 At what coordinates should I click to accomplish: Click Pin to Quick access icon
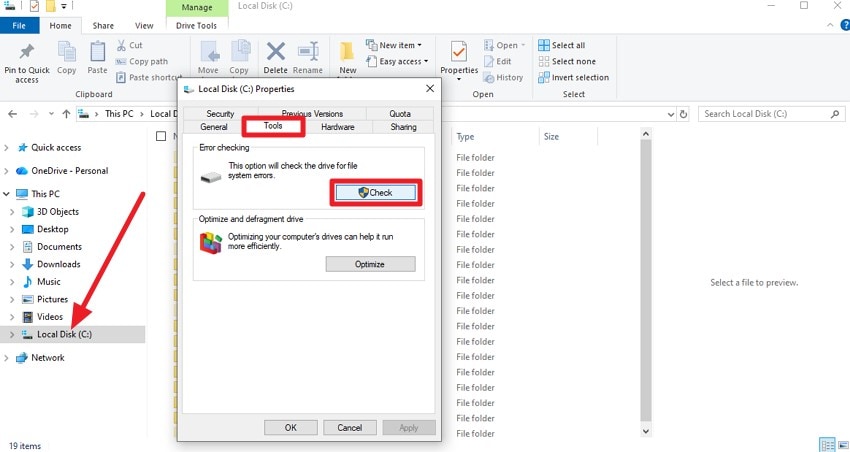click(26, 53)
